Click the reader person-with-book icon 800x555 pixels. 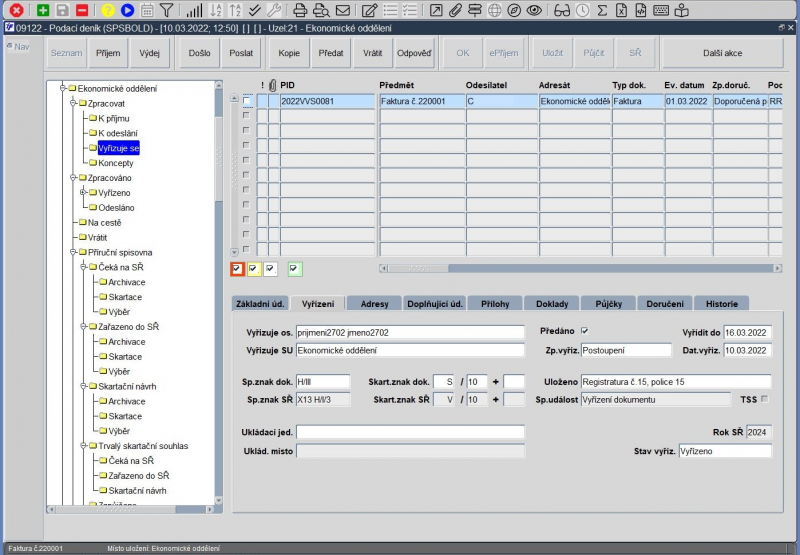(x=681, y=10)
